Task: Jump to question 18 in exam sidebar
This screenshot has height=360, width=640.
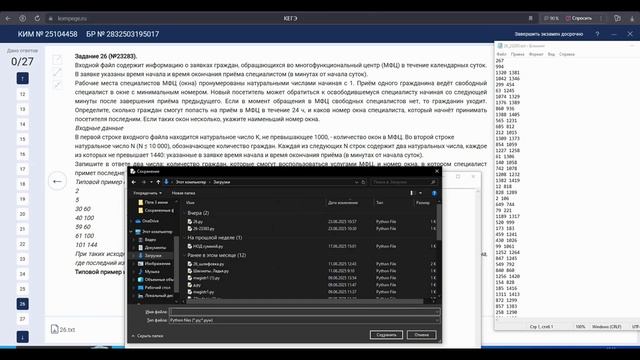Action: (22, 184)
